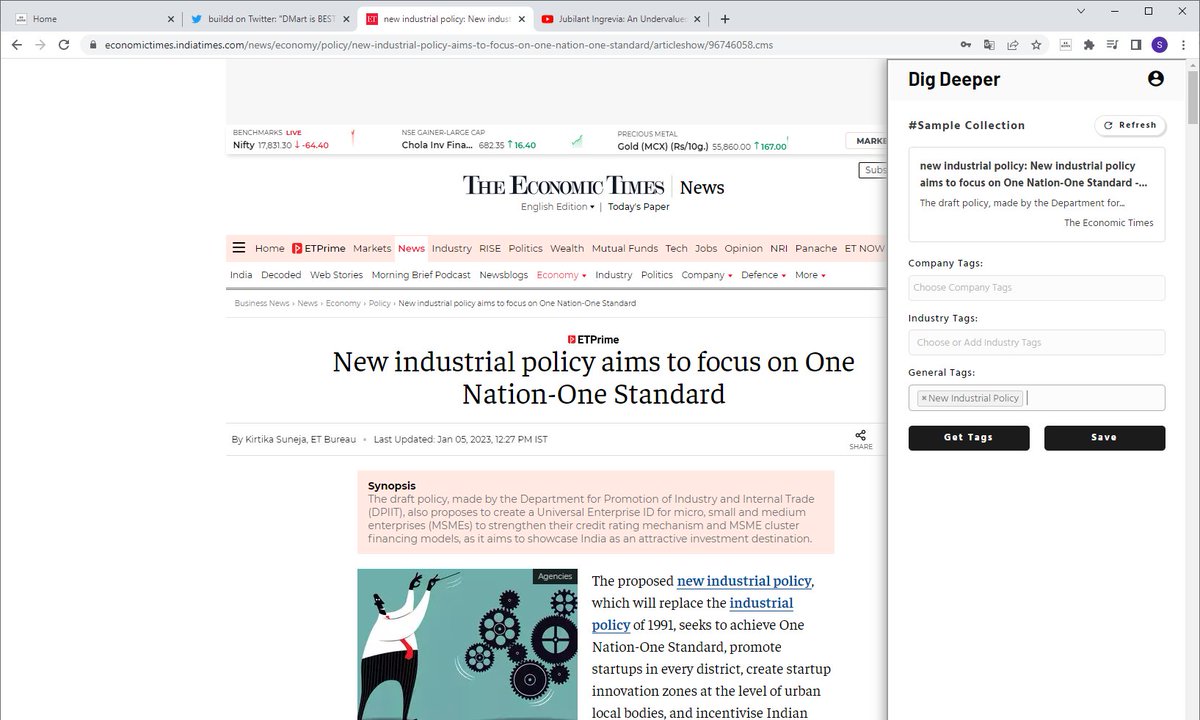Click the ETPrime badge above the headline
This screenshot has height=720, width=1200.
593,340
